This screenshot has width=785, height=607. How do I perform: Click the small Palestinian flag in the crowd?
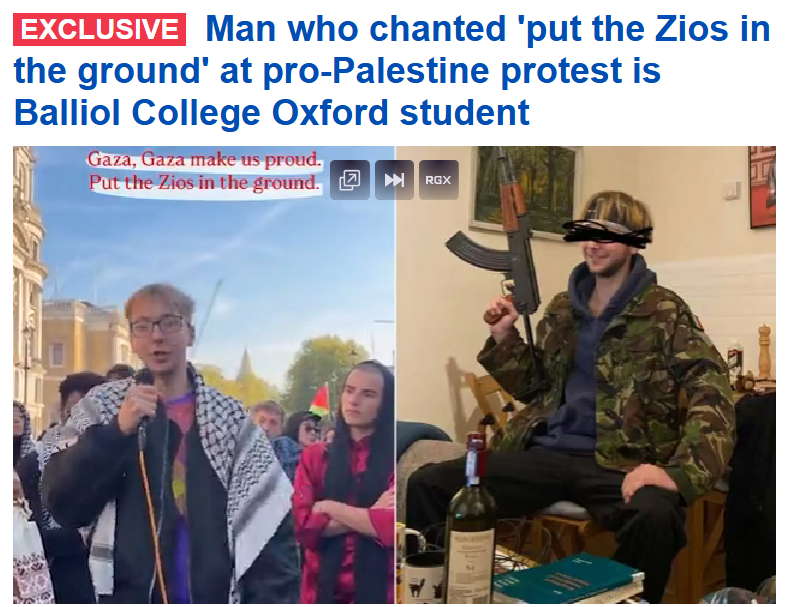pyautogui.click(x=320, y=401)
